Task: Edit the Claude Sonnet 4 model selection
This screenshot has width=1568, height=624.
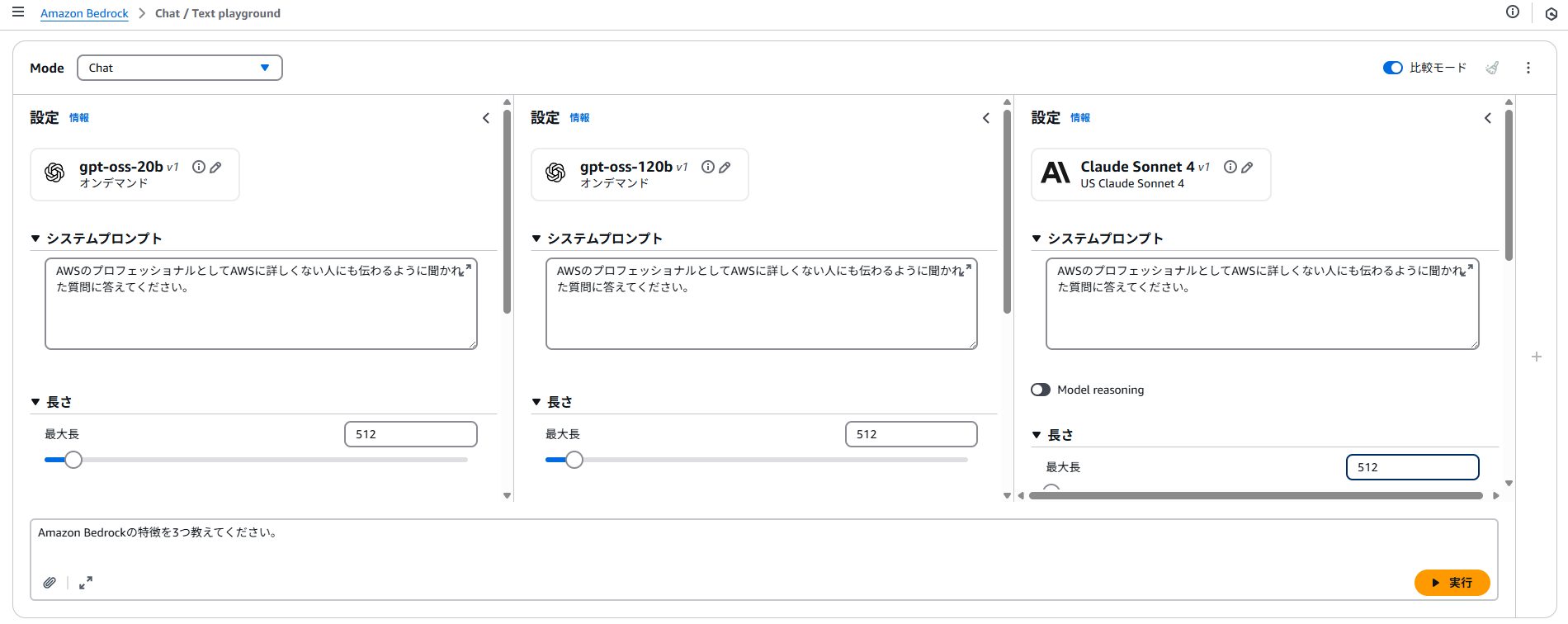Action: 1247,167
